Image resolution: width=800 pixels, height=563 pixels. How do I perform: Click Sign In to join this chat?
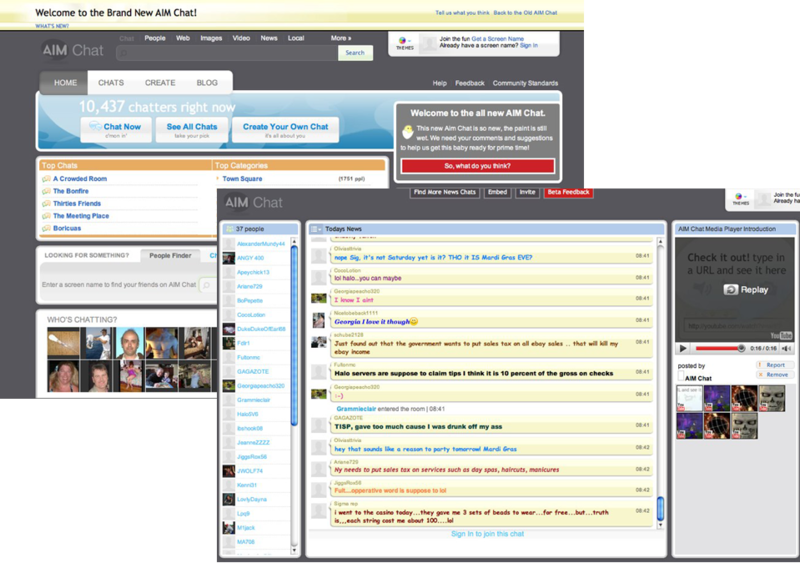point(487,534)
